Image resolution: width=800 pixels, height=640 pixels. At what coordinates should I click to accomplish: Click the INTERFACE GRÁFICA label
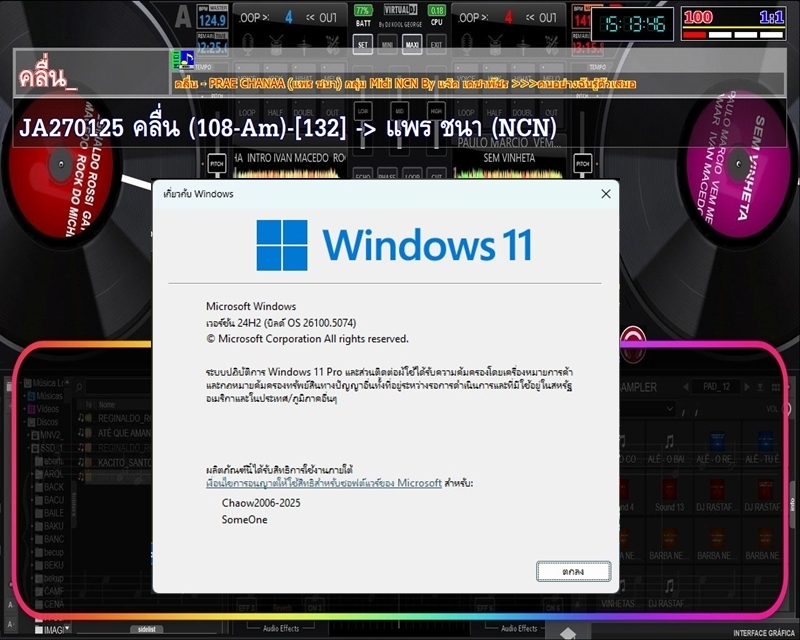tap(764, 633)
